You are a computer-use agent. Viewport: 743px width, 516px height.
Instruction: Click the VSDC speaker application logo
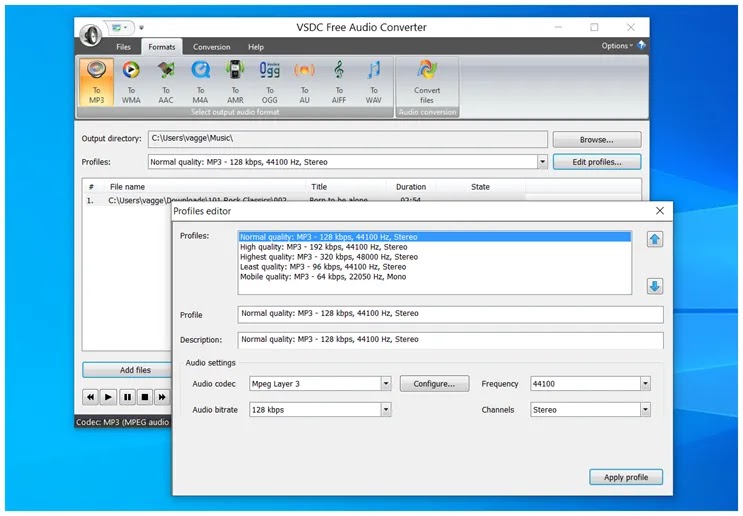pyautogui.click(x=90, y=35)
